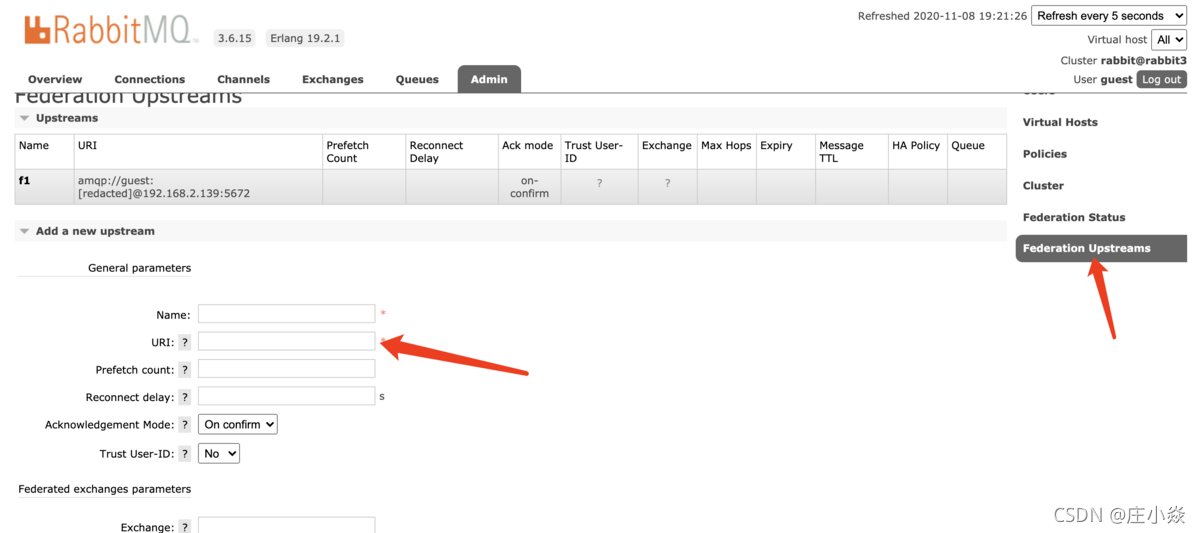This screenshot has height=533, width=1200.
Task: Collapse the Upstreams section triangle
Action: pos(24,118)
